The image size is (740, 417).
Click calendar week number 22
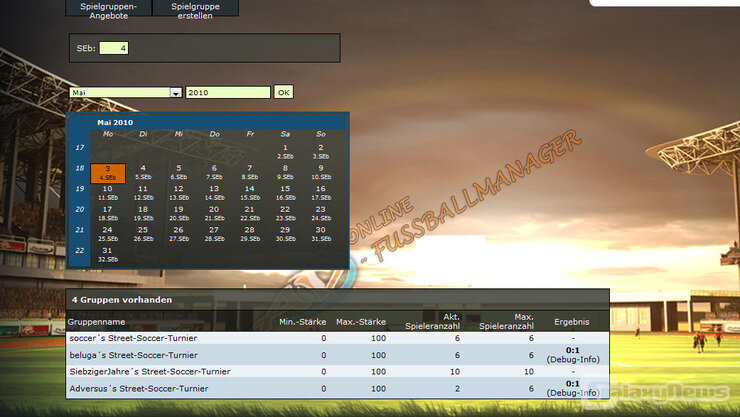click(80, 250)
